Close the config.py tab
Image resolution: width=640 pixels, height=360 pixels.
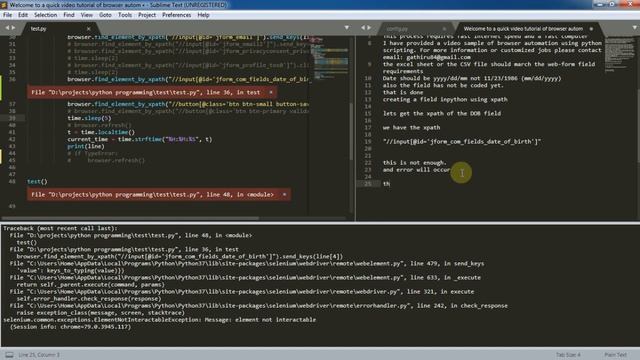(x=444, y=29)
